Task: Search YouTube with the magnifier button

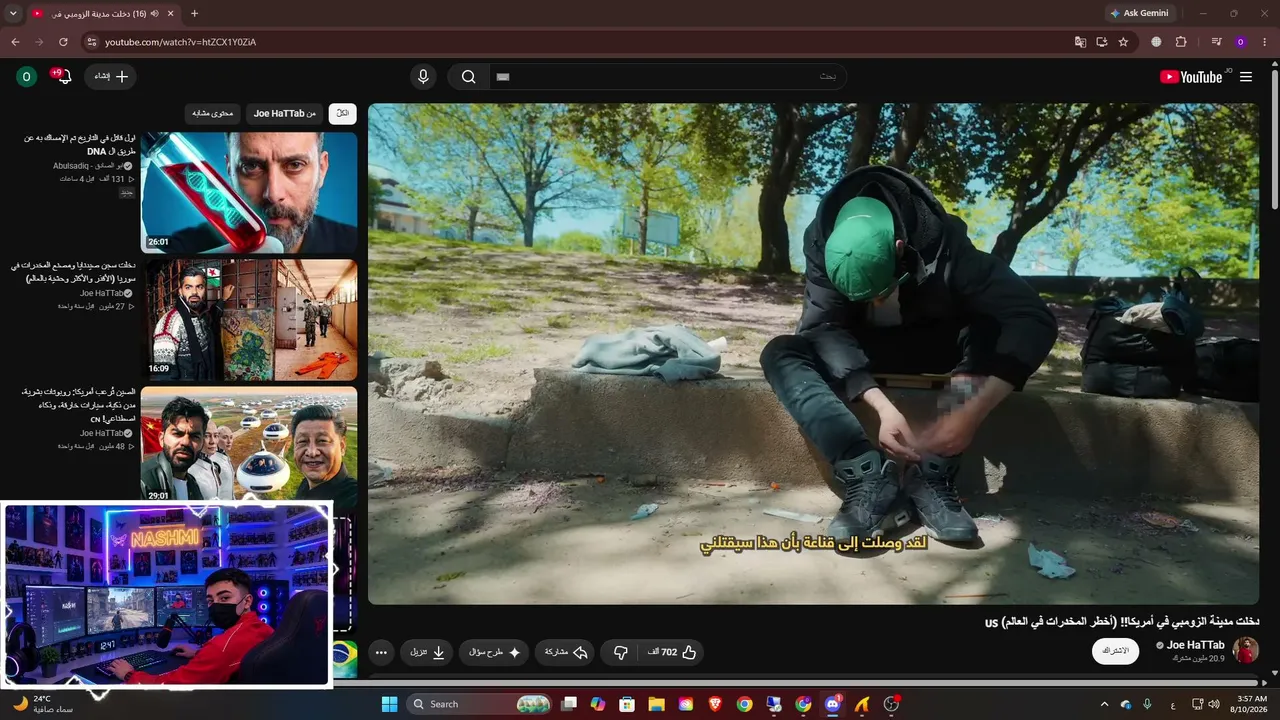Action: click(468, 77)
